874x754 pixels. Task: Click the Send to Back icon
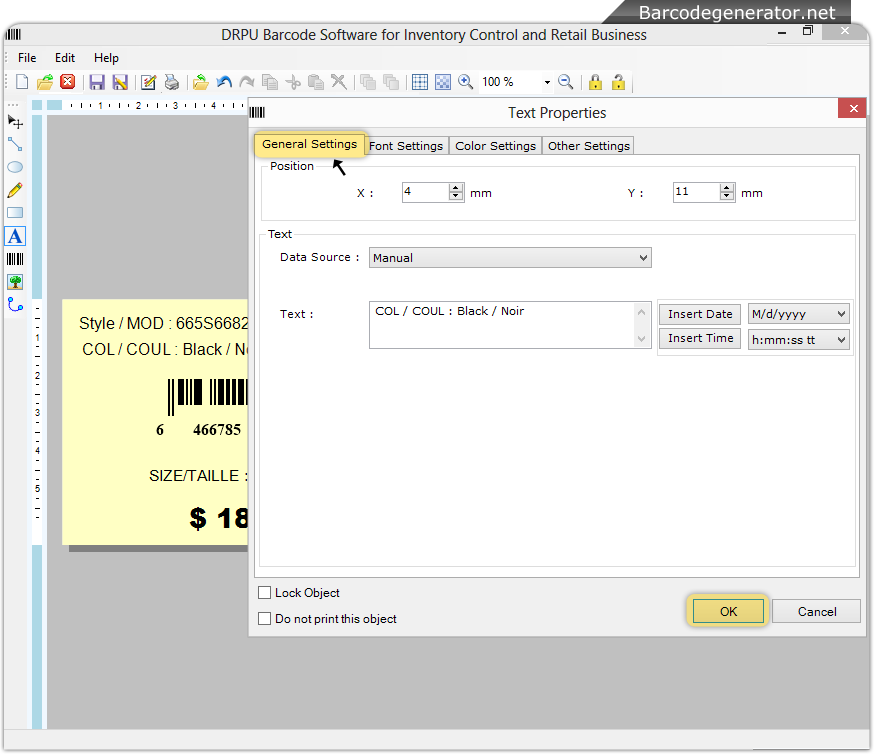(x=391, y=82)
